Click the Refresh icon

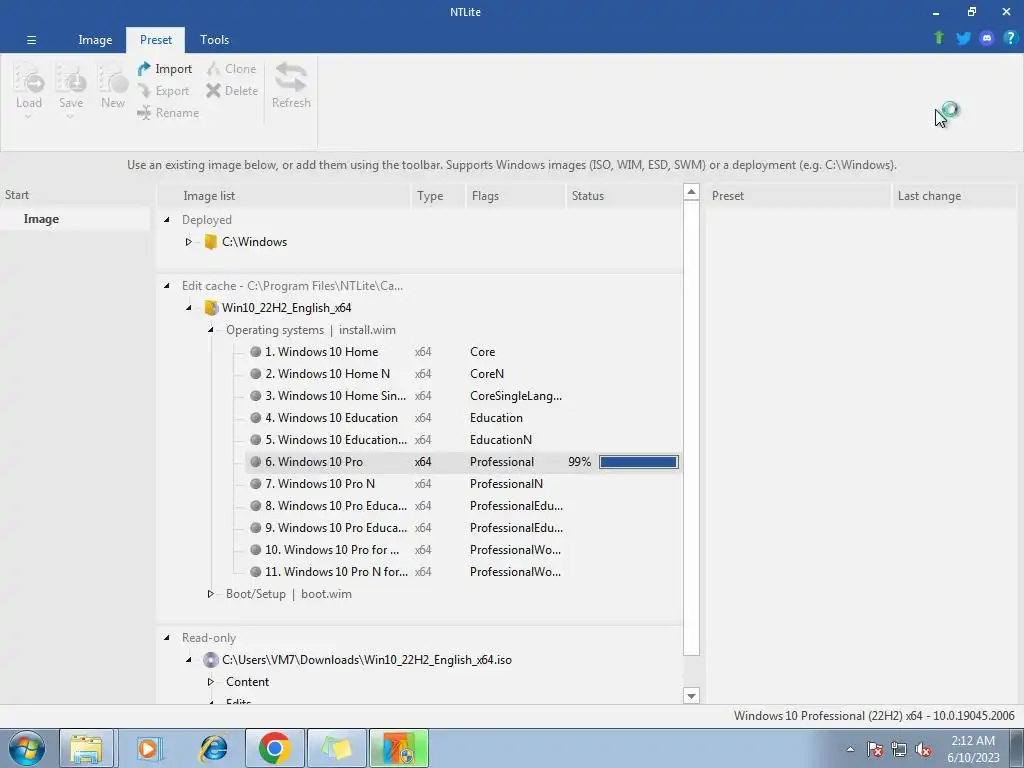[x=291, y=78]
